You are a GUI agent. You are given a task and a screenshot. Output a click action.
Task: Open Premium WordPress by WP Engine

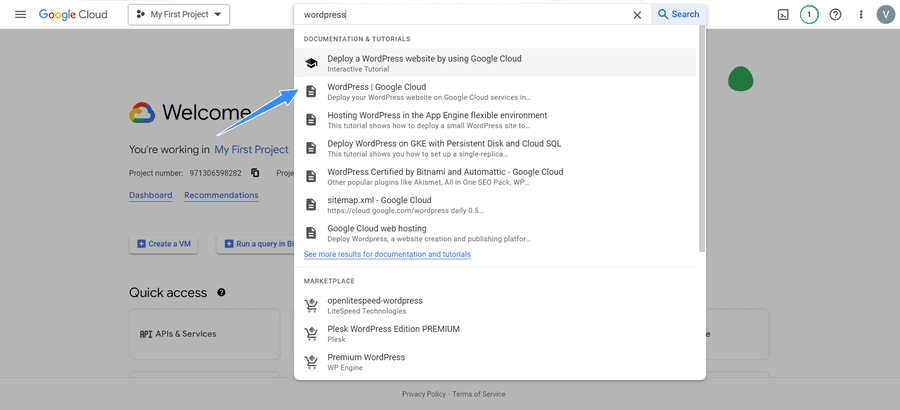tap(497, 362)
